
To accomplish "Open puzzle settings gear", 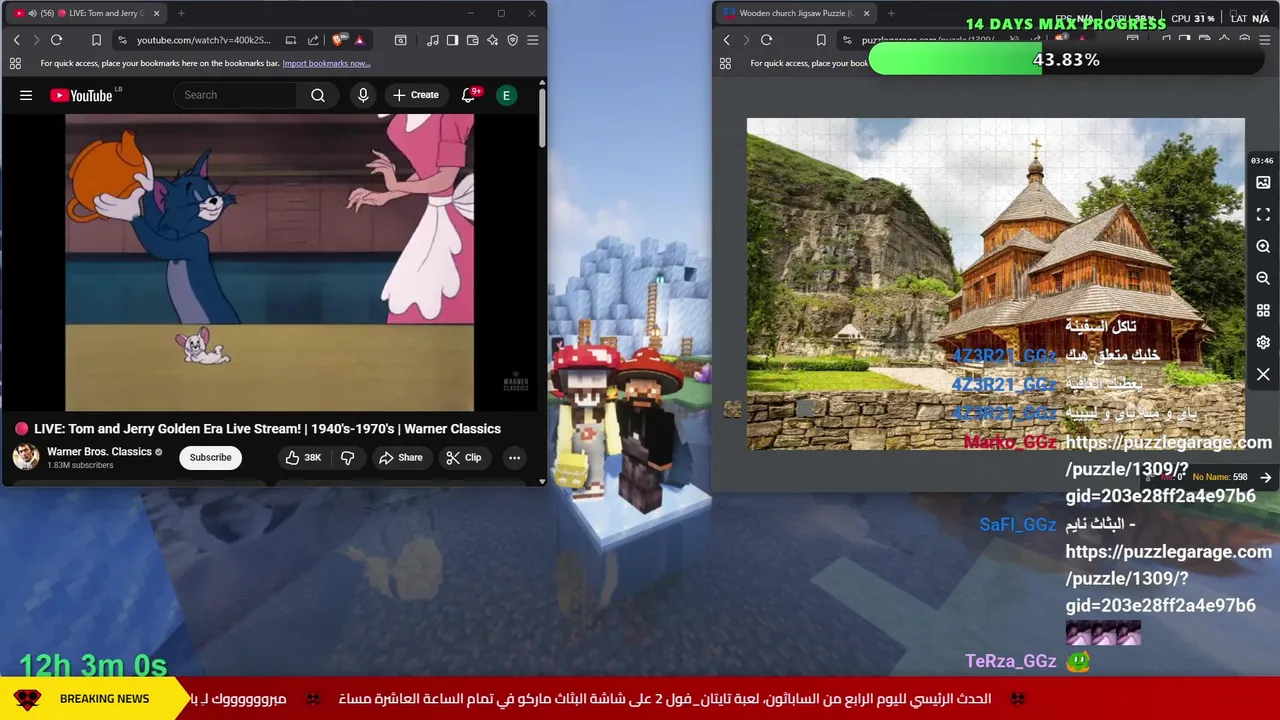I will tap(1263, 343).
